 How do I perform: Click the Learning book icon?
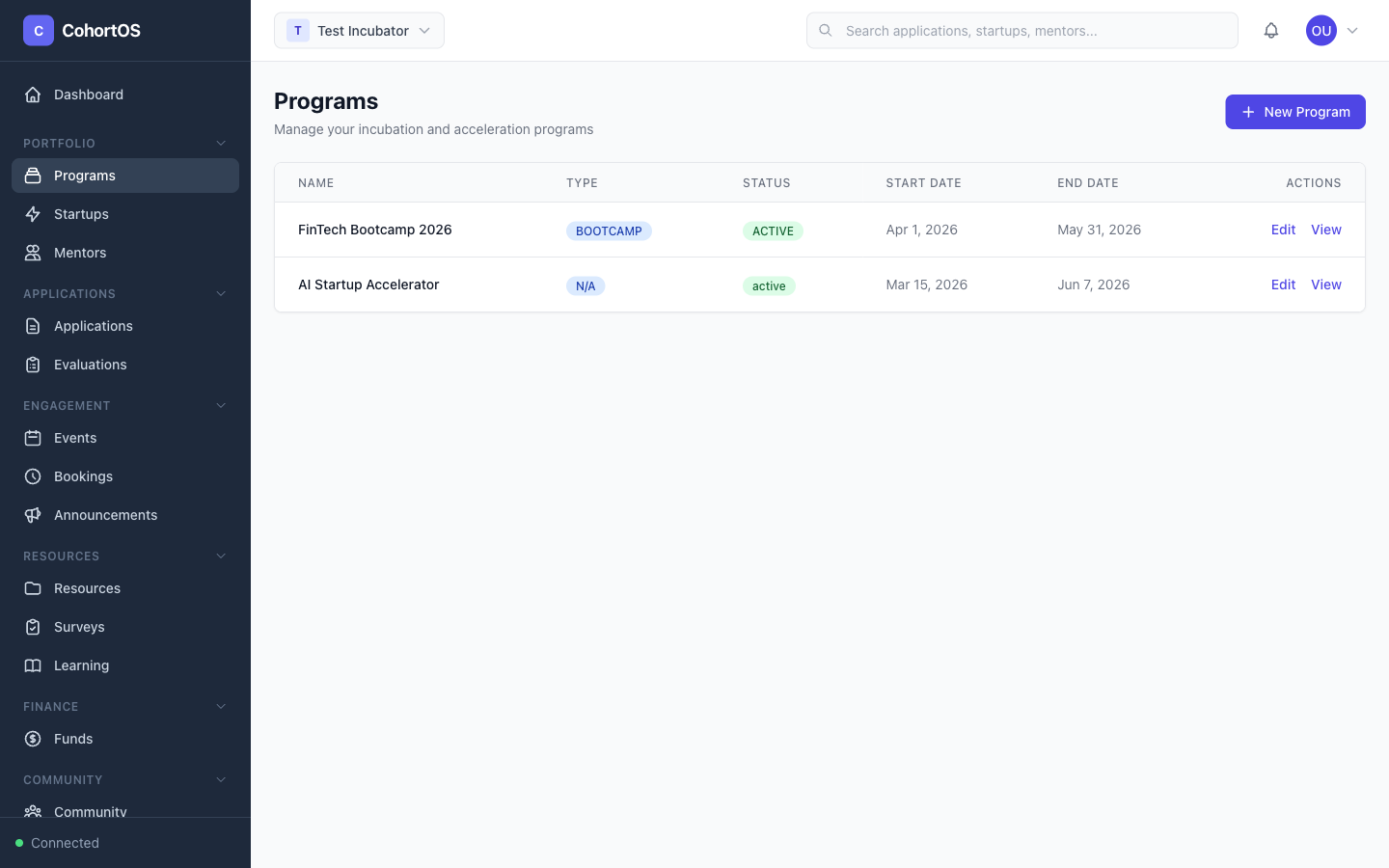point(33,665)
